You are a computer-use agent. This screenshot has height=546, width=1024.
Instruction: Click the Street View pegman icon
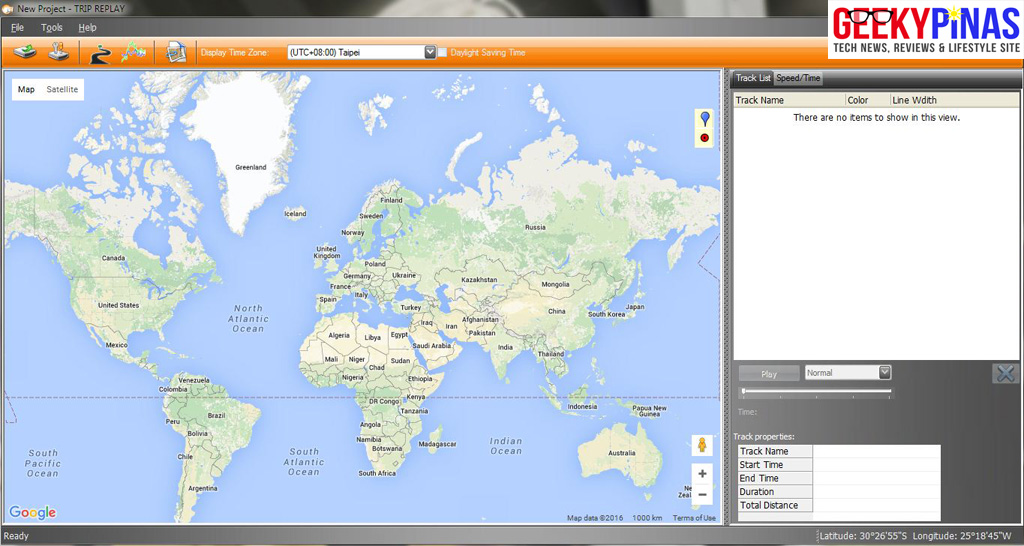[x=702, y=445]
